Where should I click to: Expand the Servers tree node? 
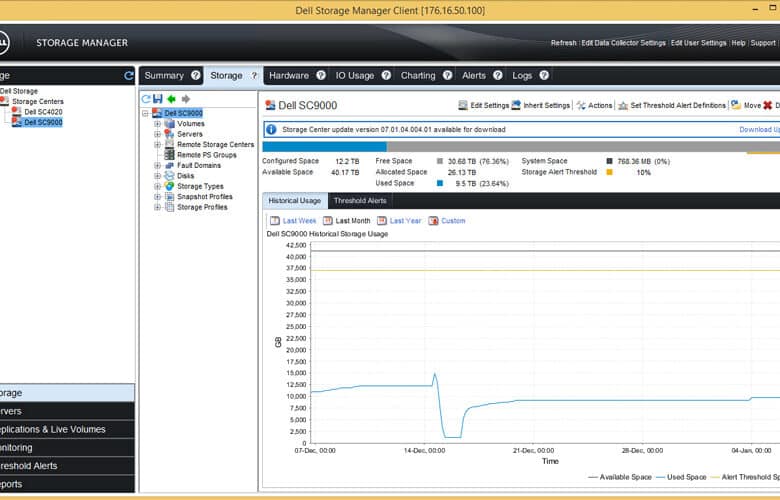157,134
